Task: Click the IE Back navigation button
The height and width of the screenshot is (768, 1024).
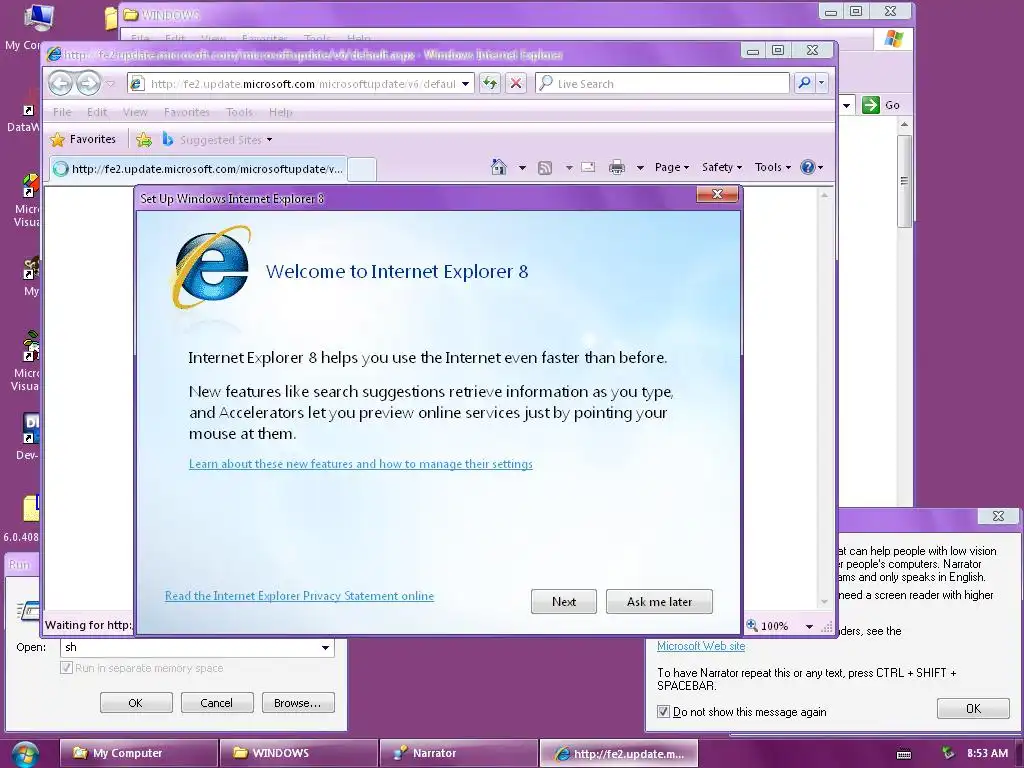Action: 61,83
